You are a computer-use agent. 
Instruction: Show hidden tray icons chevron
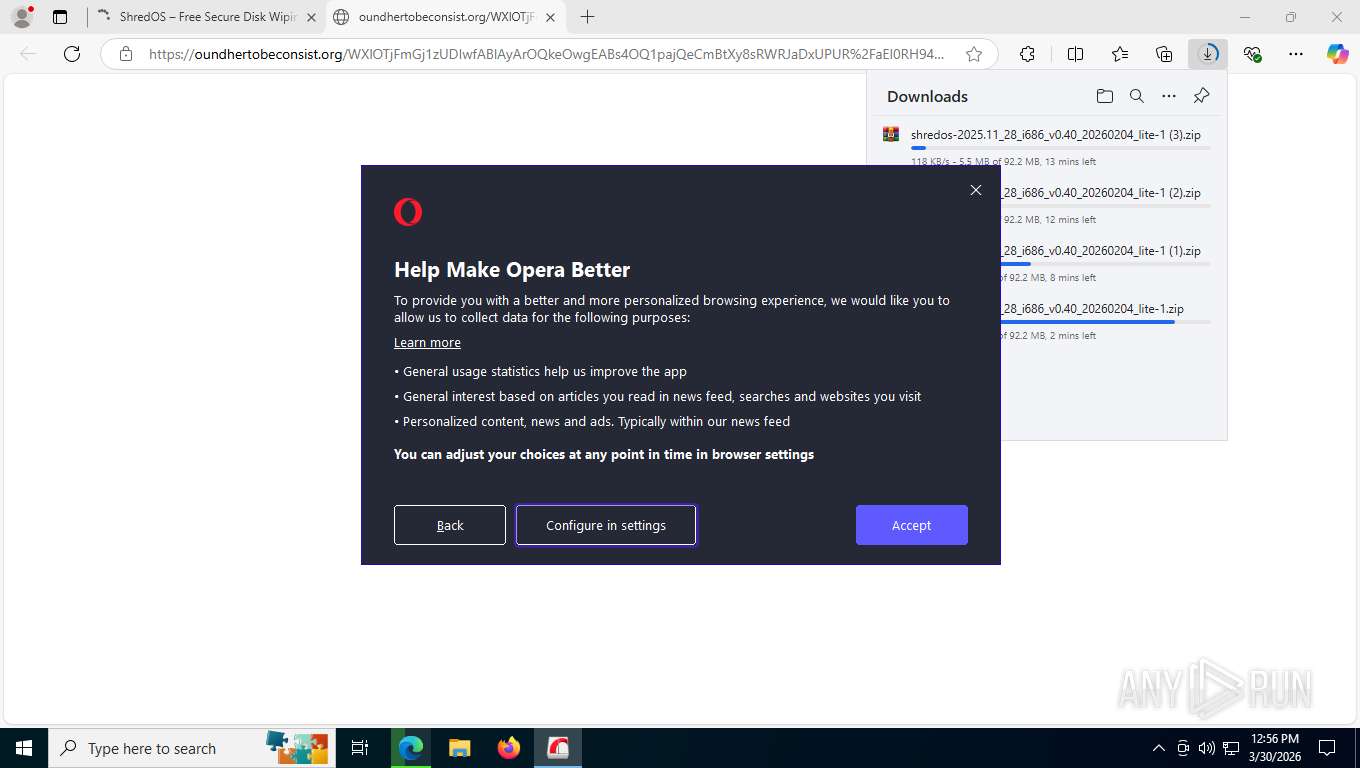pyautogui.click(x=1159, y=748)
